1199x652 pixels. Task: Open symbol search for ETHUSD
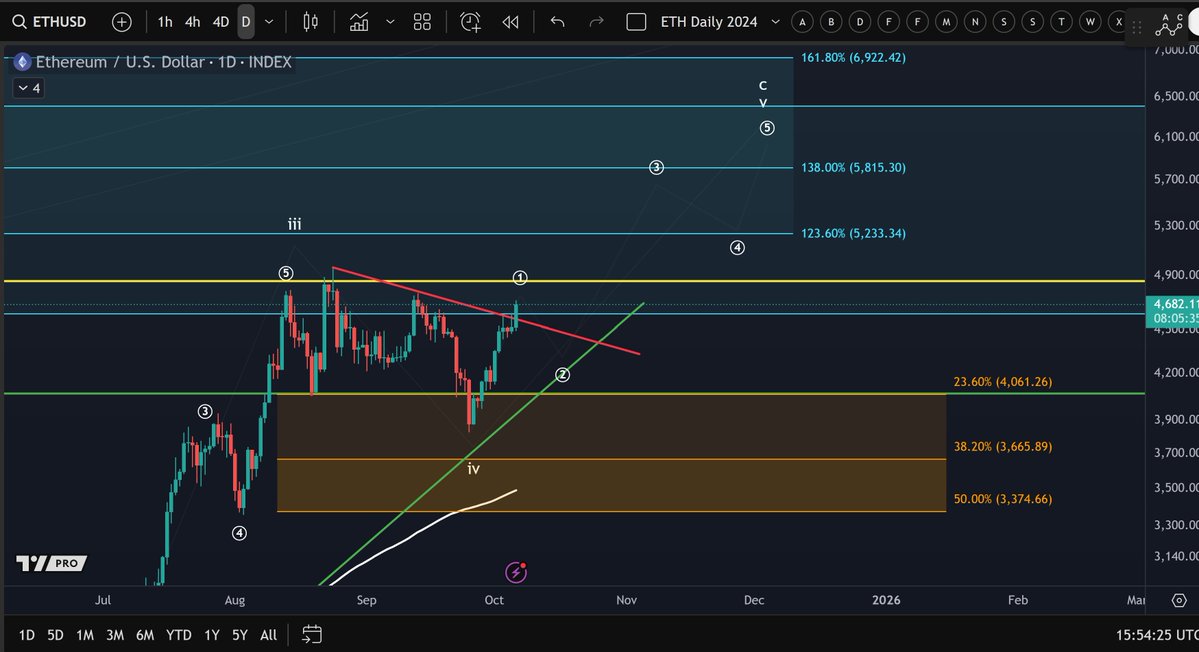[49, 22]
